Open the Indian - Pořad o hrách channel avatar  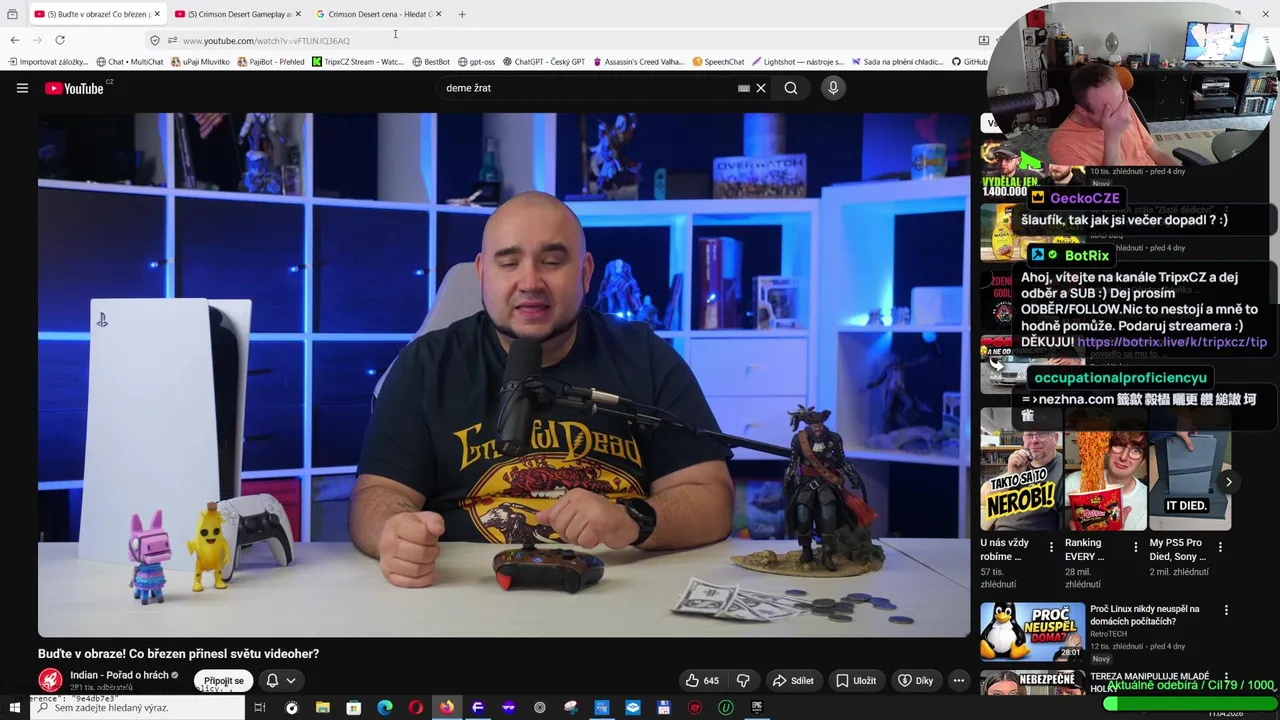click(x=50, y=681)
